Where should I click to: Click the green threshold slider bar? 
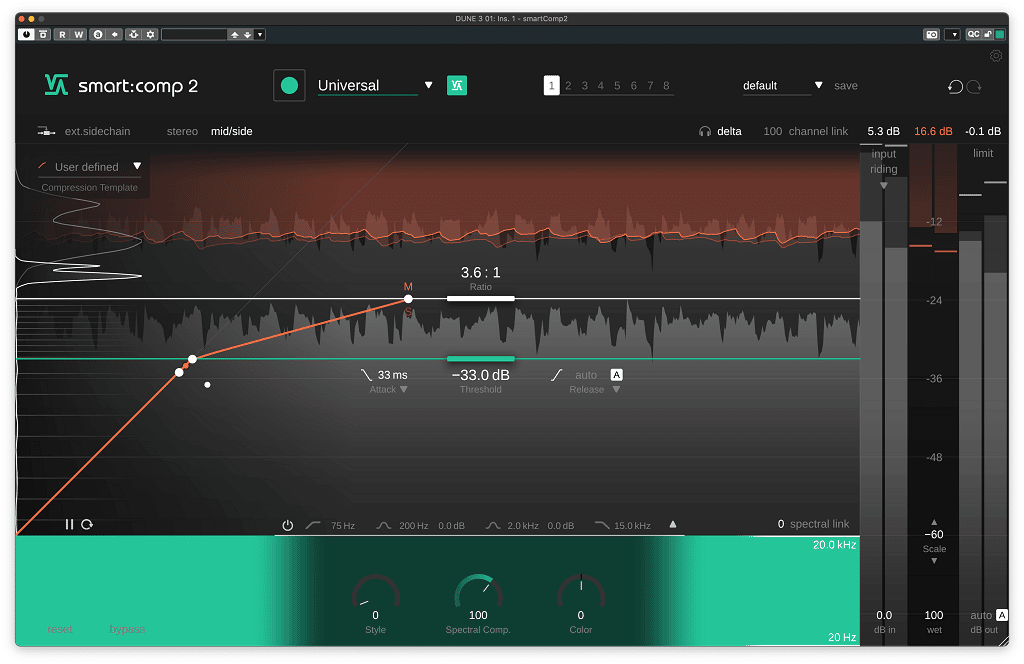click(x=481, y=358)
